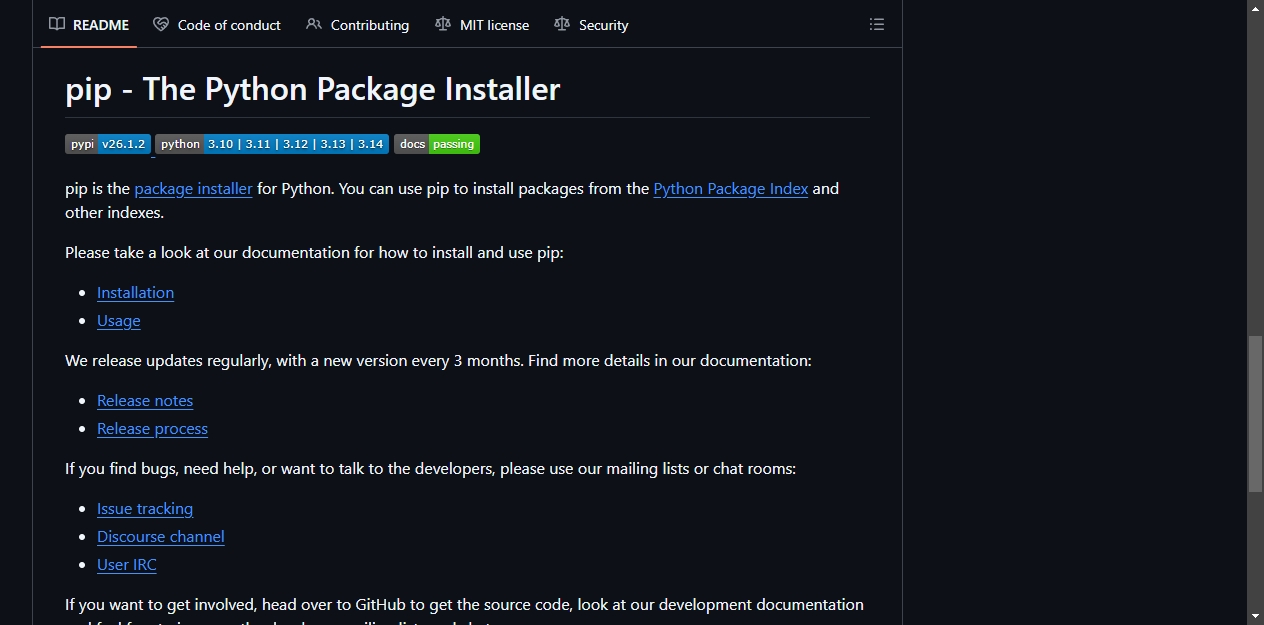Image resolution: width=1264 pixels, height=625 pixels.
Task: Open the Issue tracking link
Action: (145, 508)
